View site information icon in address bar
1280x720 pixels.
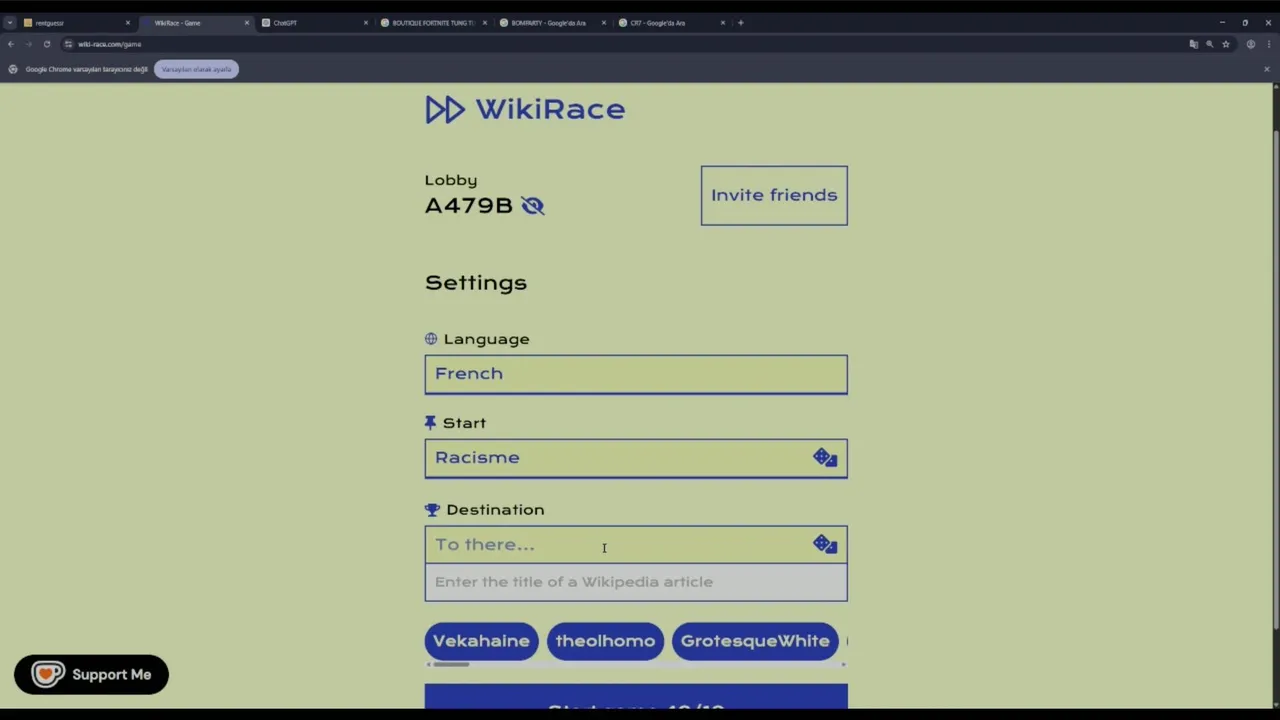click(68, 44)
